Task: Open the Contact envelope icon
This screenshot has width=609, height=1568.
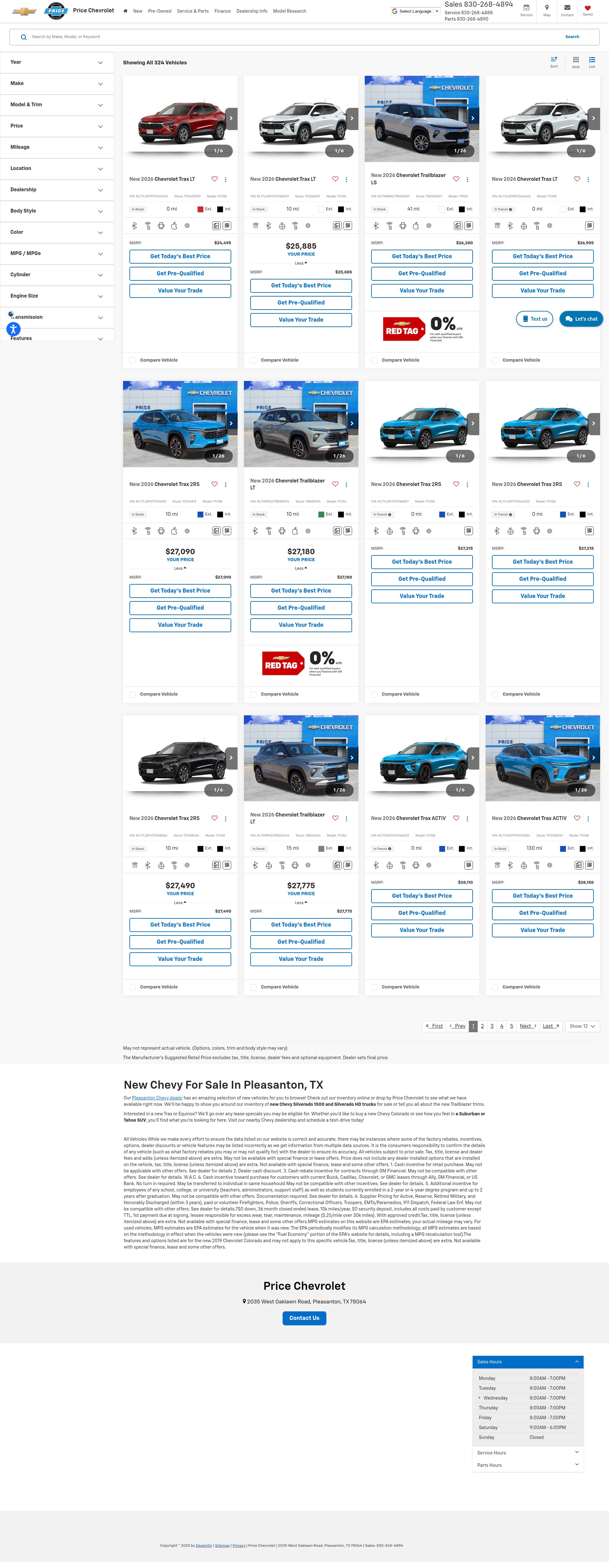Action: [x=567, y=8]
